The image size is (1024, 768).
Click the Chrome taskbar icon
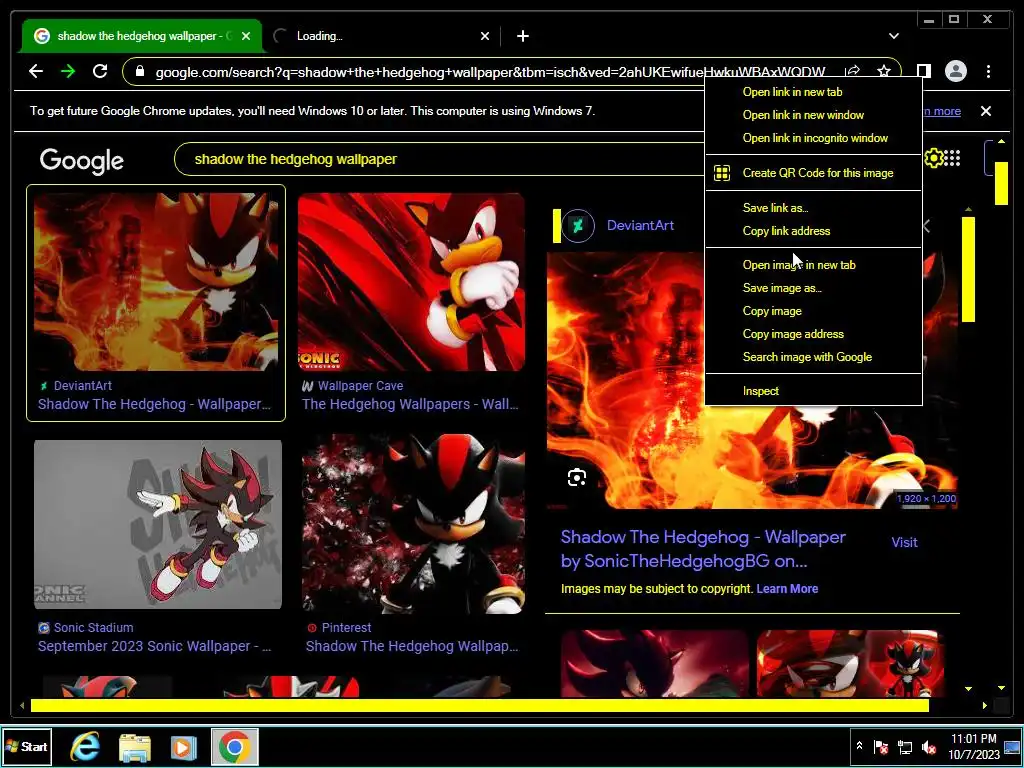[234, 747]
